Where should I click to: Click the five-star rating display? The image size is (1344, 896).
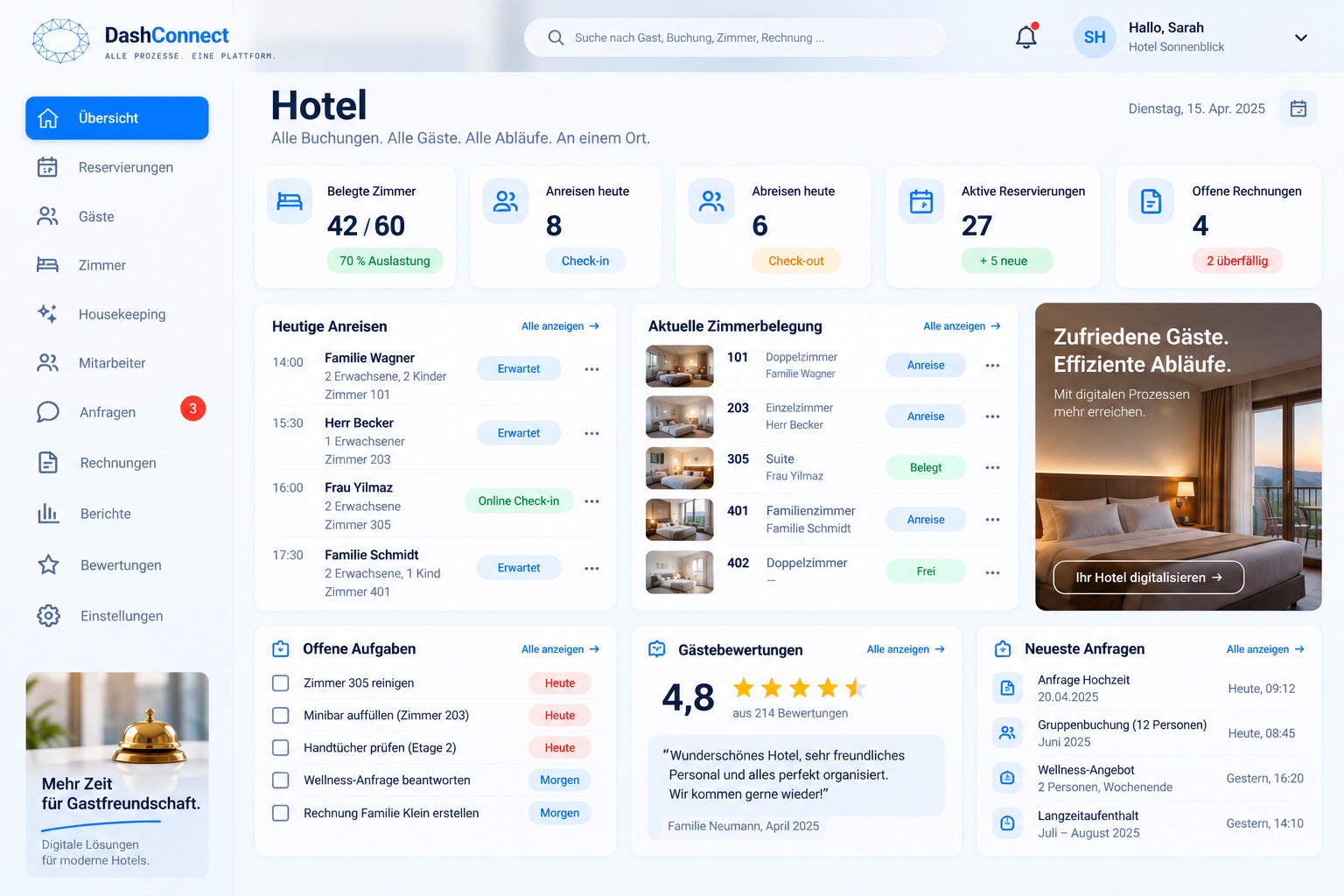(x=799, y=688)
